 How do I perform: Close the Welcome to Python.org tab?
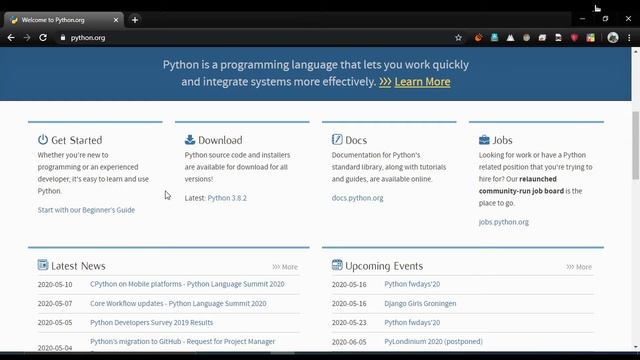coord(116,20)
